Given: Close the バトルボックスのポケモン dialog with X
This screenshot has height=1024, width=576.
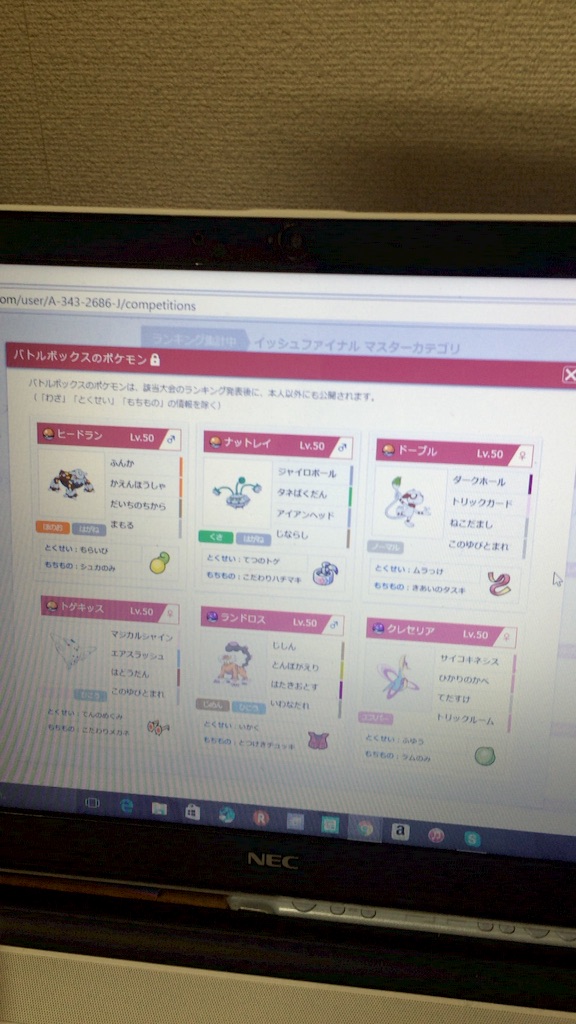Looking at the screenshot, I should pos(569,374).
